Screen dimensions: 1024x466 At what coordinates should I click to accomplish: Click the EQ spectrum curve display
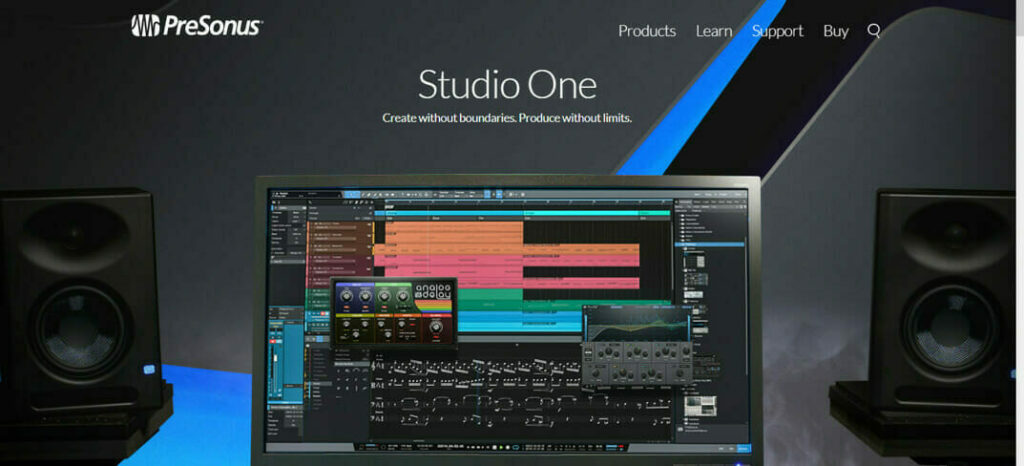coord(637,324)
